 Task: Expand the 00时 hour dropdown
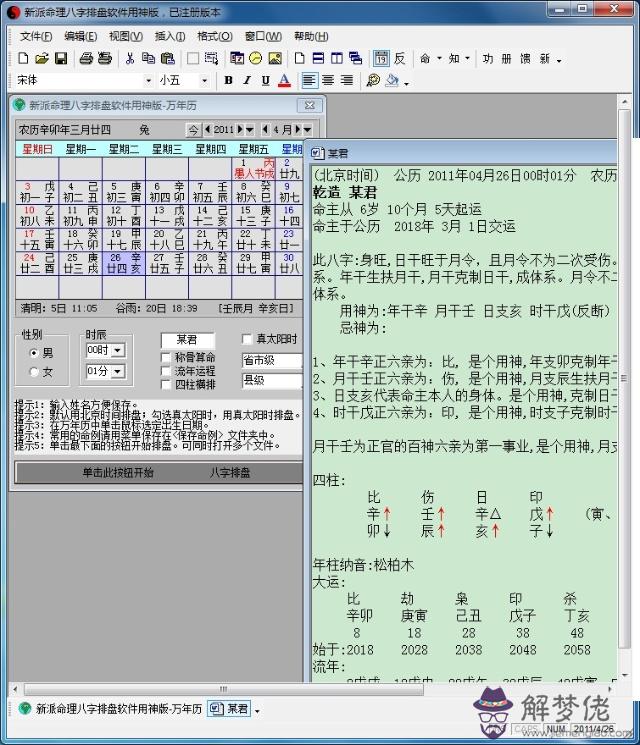tap(118, 351)
